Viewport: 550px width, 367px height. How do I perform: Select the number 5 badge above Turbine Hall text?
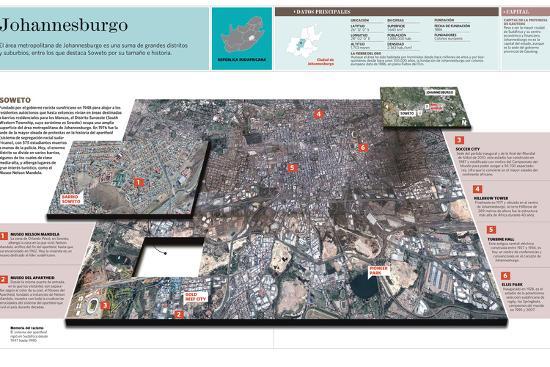coord(491,230)
